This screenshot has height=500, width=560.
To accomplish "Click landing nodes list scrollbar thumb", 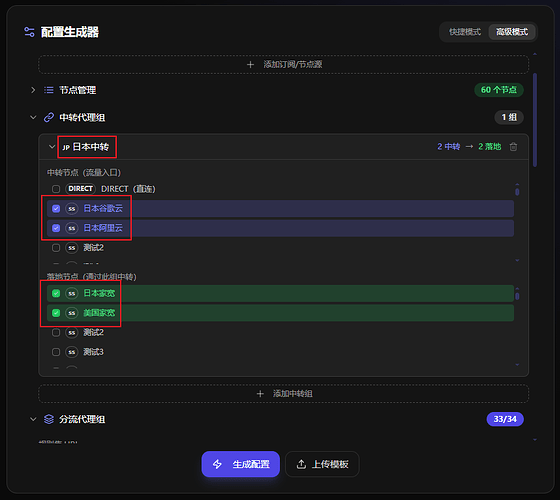I will coord(517,296).
